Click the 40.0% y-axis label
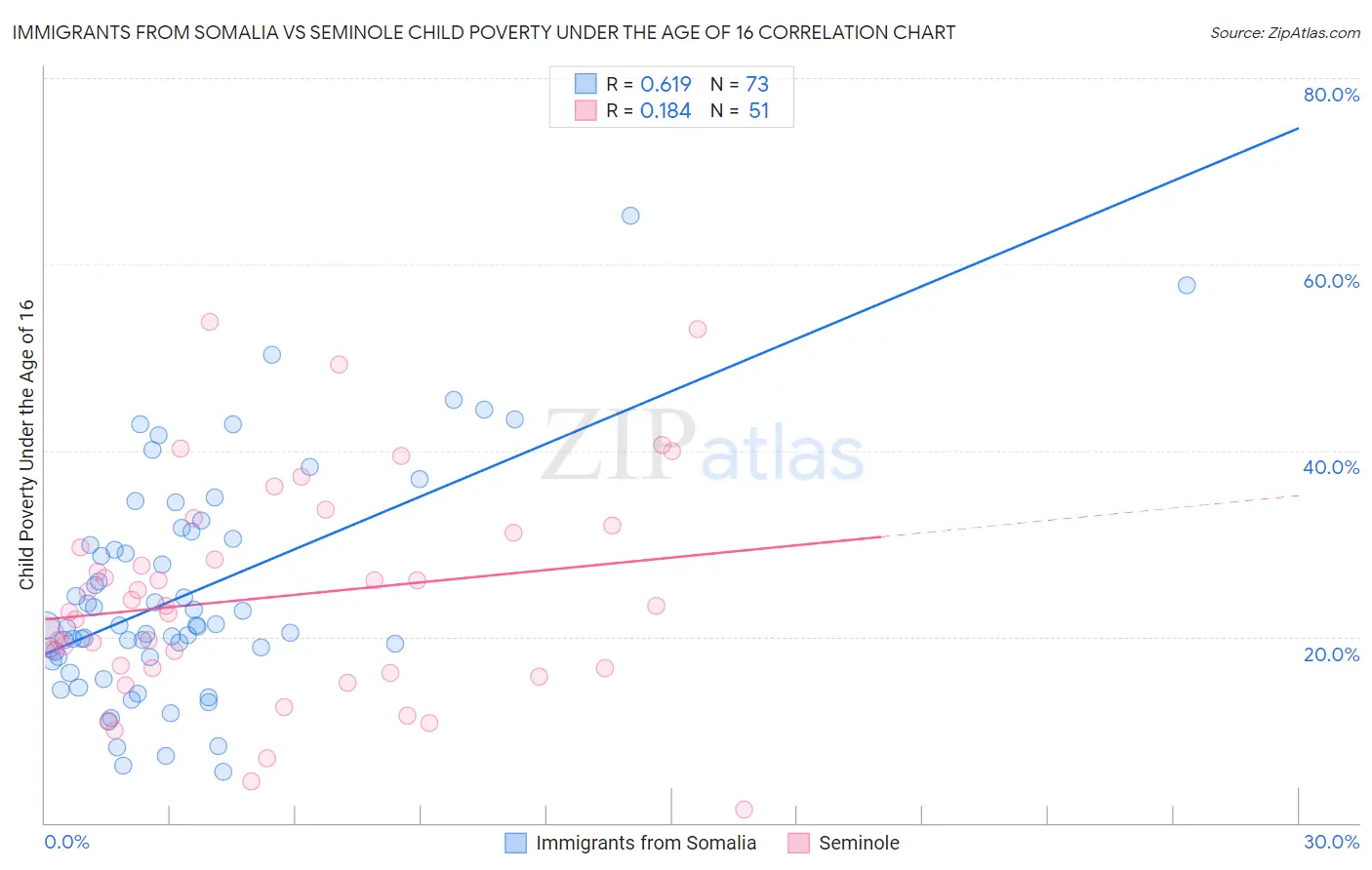 [x=1331, y=467]
